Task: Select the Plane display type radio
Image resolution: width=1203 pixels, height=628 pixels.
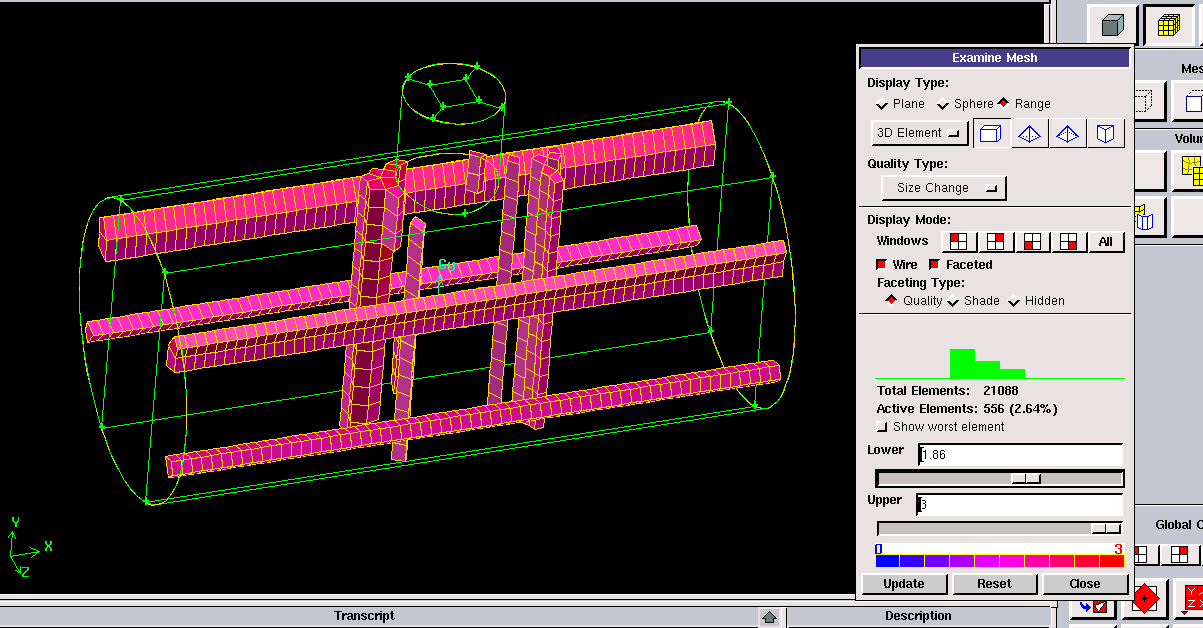Action: 882,104
